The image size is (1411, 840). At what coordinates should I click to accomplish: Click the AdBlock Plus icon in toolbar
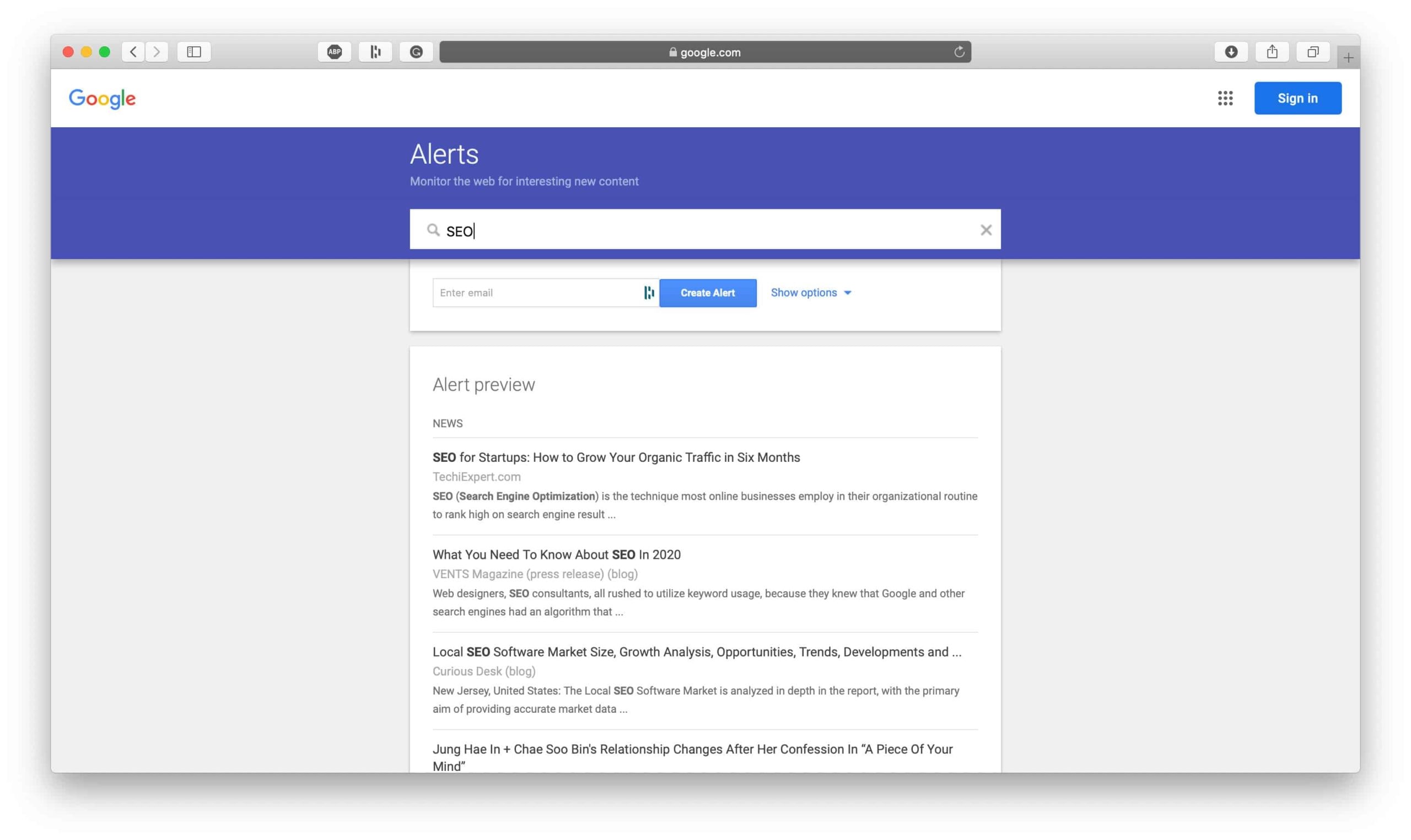(x=335, y=51)
